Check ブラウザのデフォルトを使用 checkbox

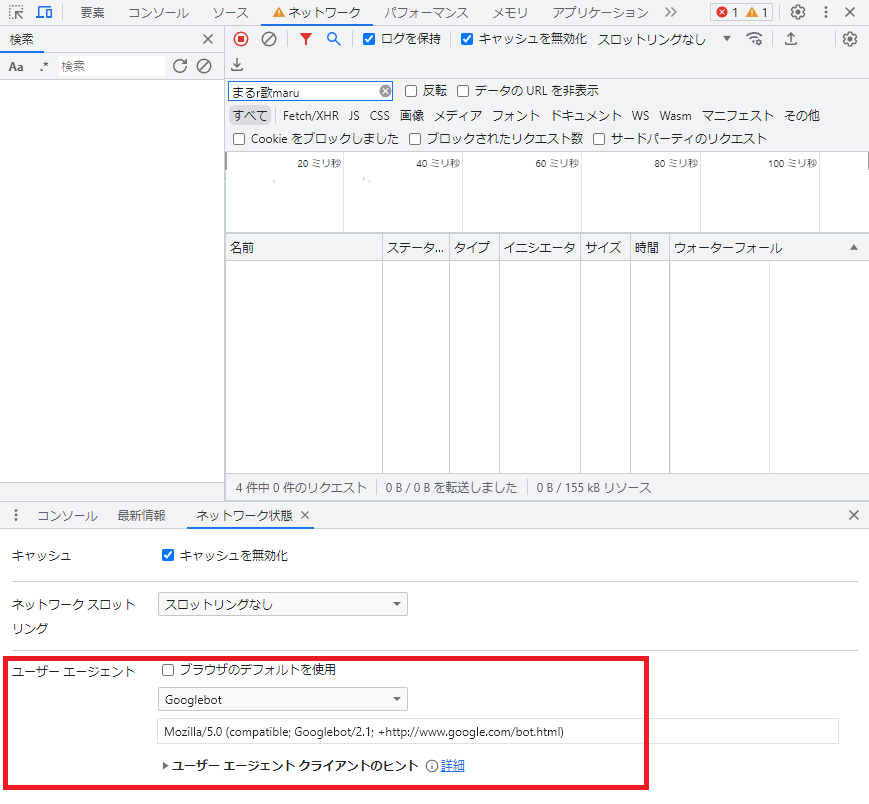click(x=168, y=669)
